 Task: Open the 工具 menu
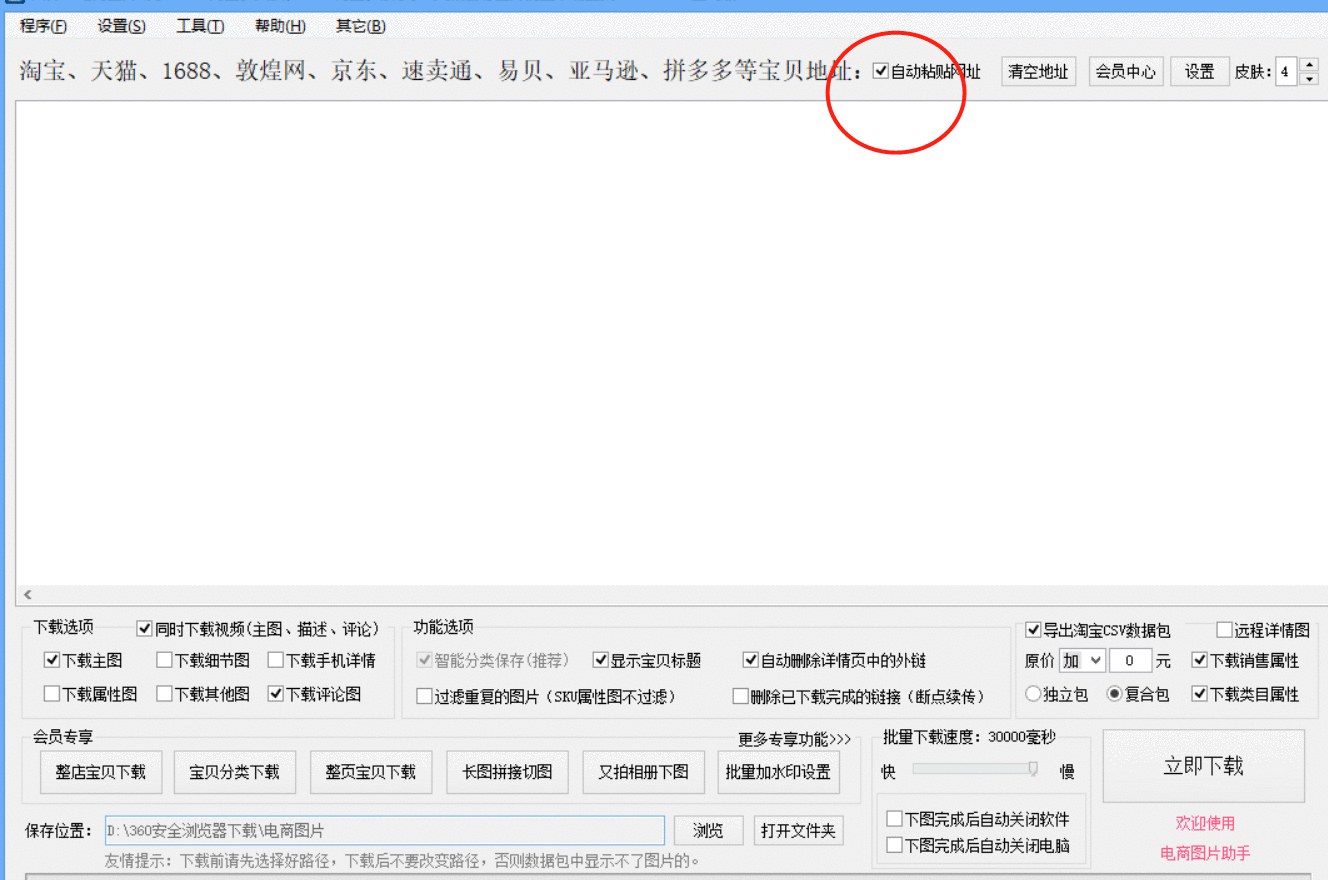[198, 26]
